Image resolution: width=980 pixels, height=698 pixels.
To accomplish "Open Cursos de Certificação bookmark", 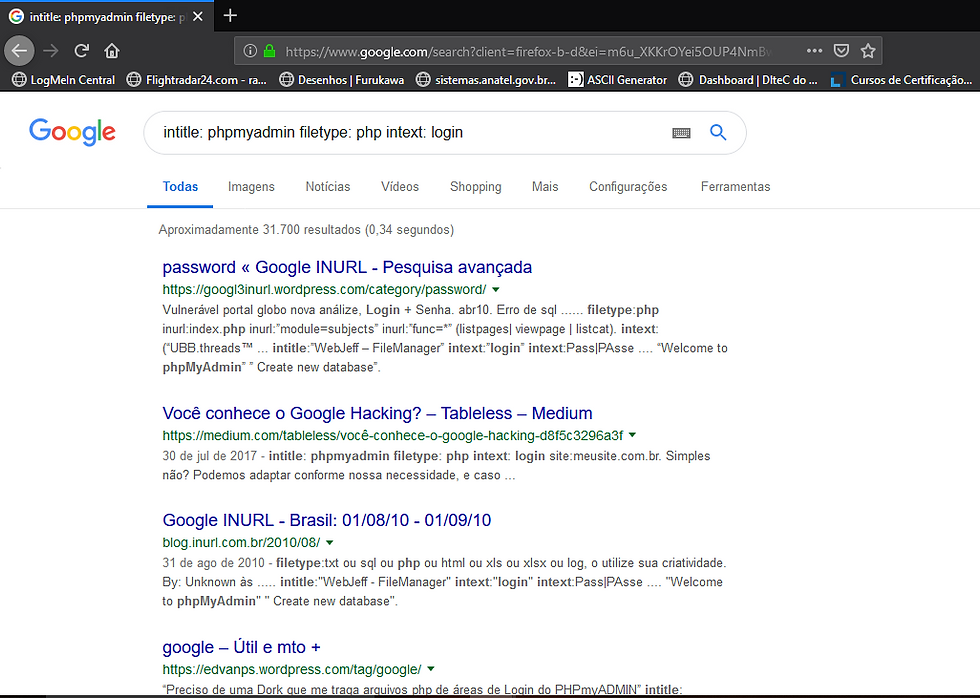I will coord(901,80).
